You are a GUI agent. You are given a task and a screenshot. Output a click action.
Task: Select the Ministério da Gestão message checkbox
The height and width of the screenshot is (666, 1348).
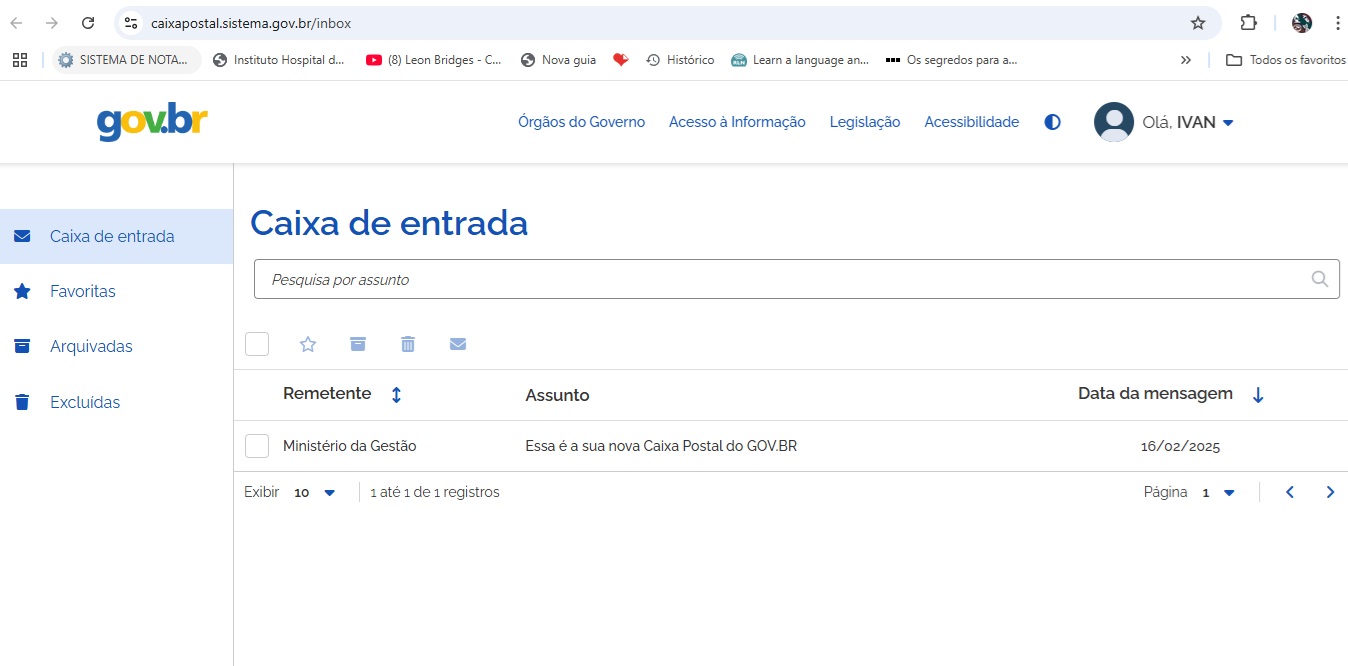257,446
